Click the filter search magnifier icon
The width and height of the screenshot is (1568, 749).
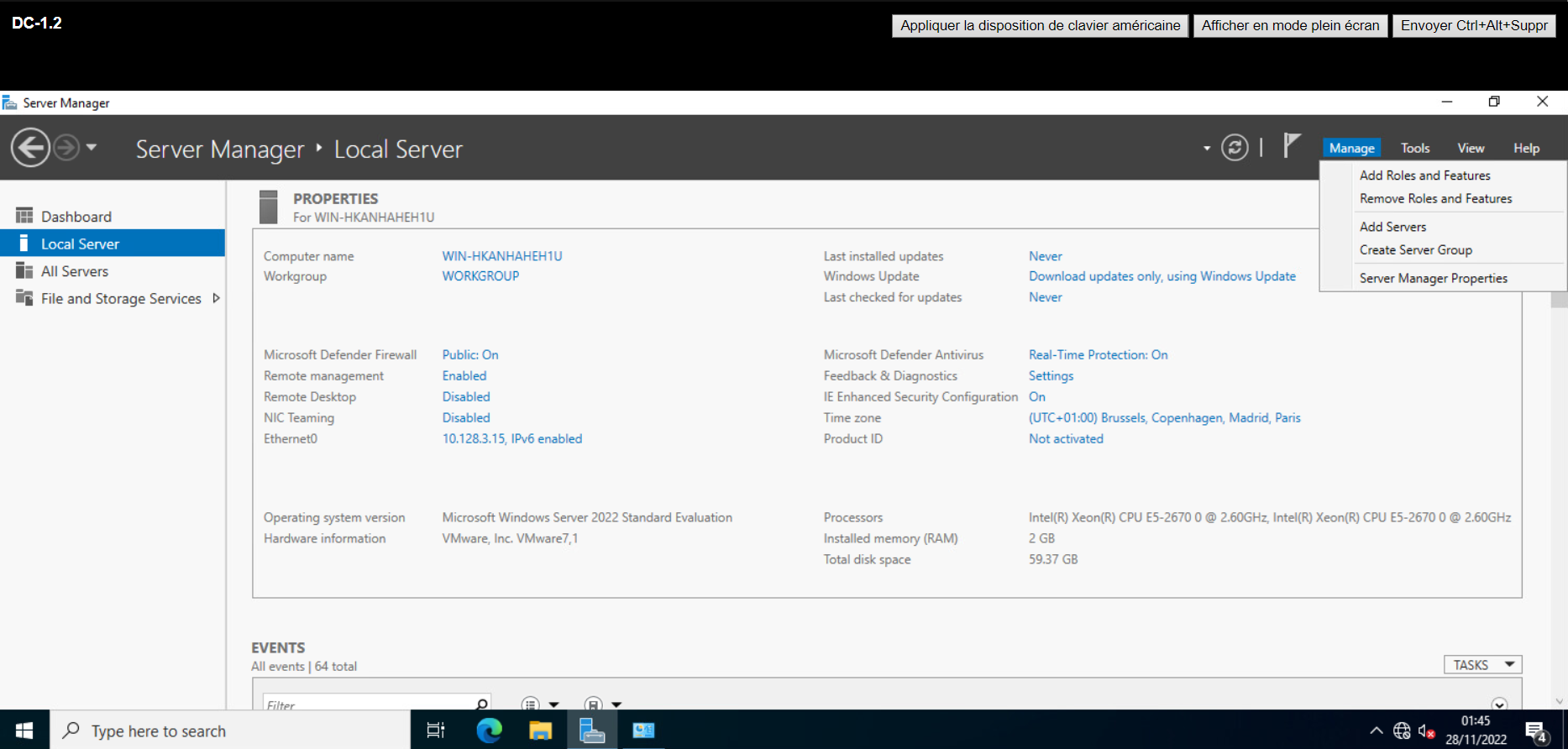click(x=482, y=704)
